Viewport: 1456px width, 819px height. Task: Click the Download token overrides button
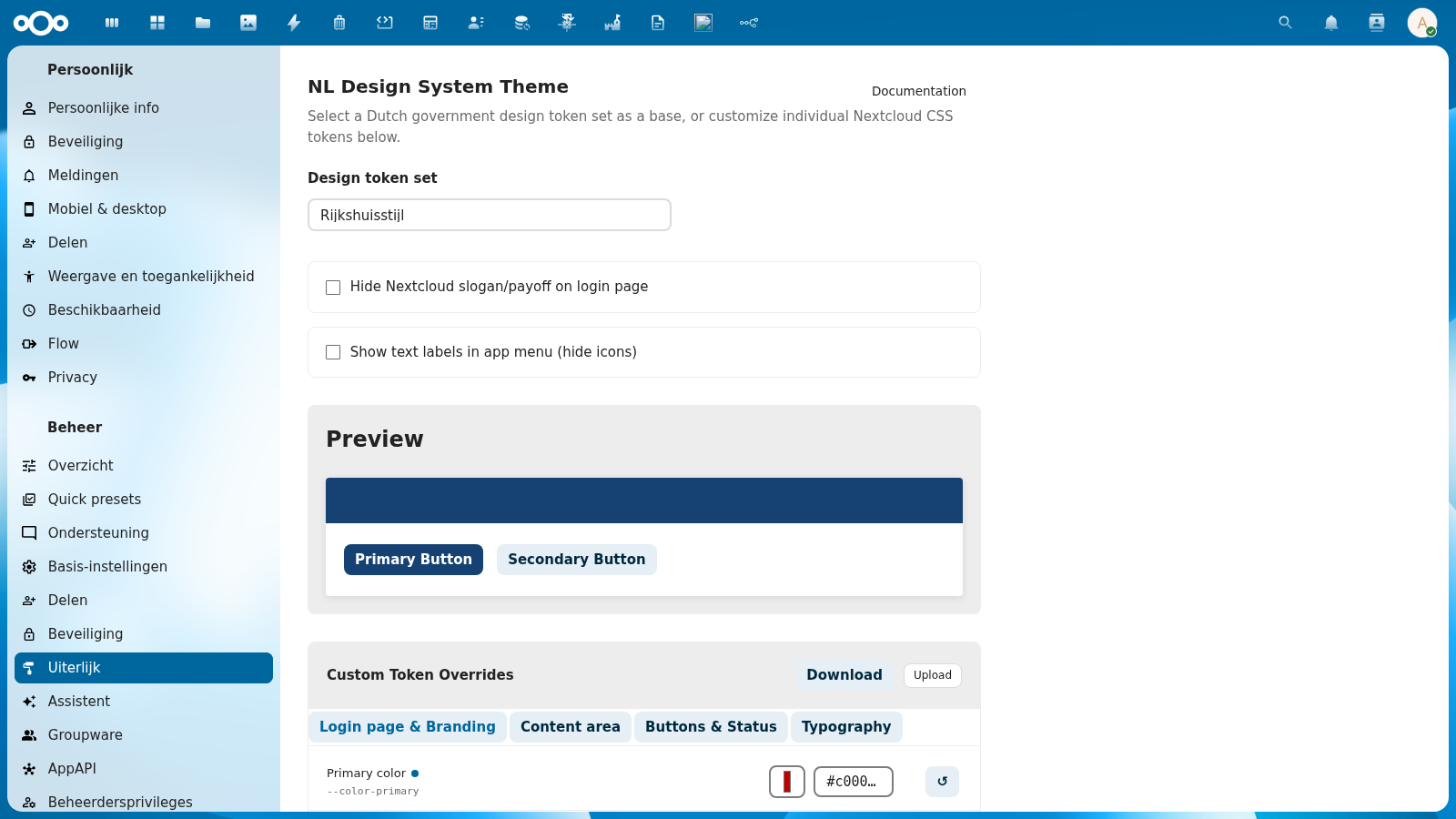(x=844, y=675)
